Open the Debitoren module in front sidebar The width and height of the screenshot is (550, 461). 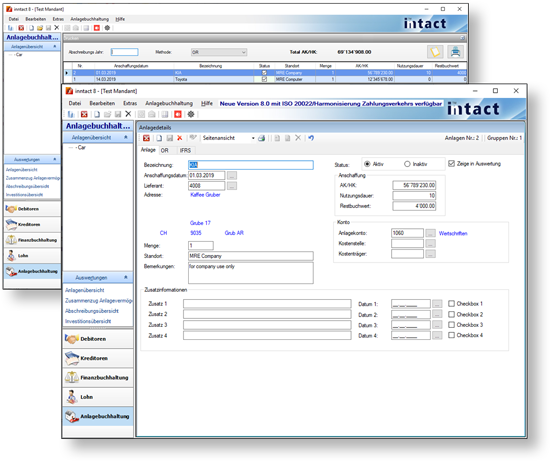point(98,339)
